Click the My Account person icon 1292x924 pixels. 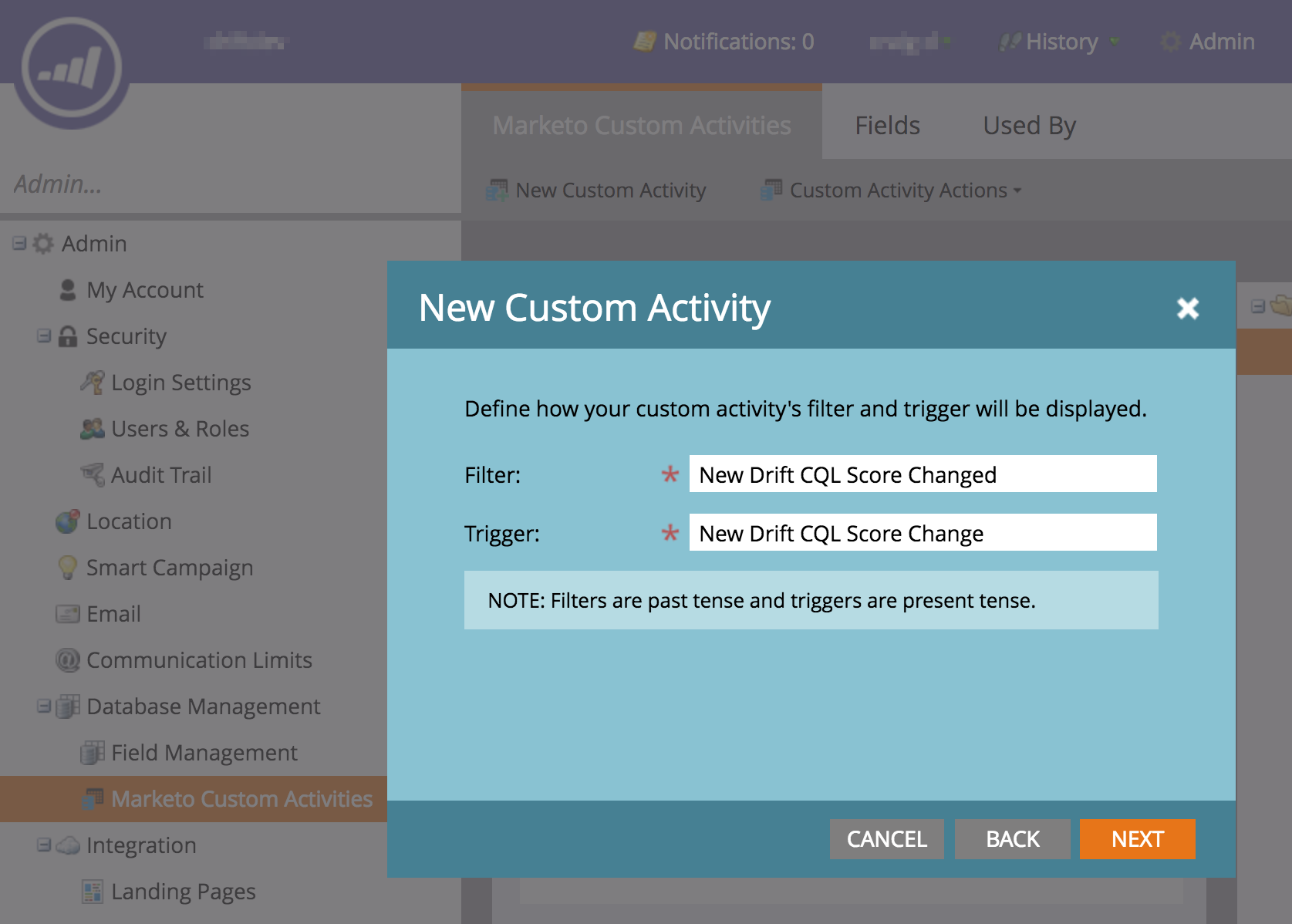point(68,290)
